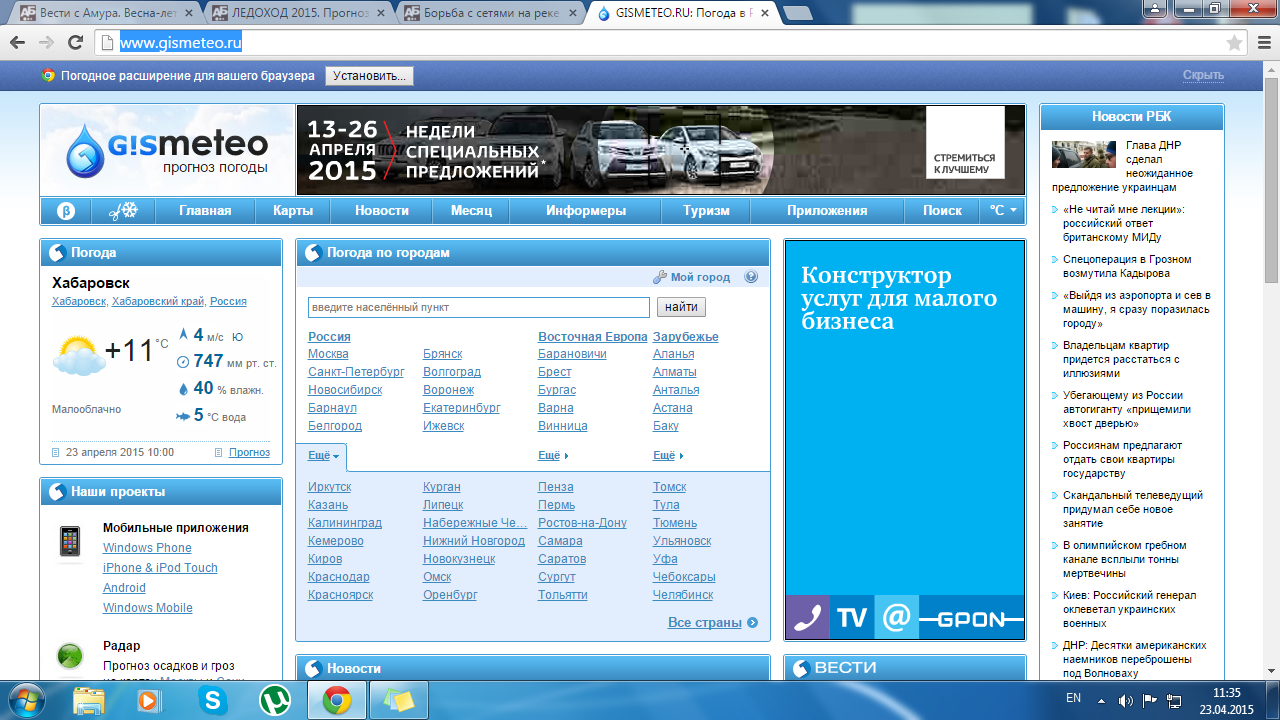
Task: Click the scissors and snowflake icon
Action: tap(122, 211)
